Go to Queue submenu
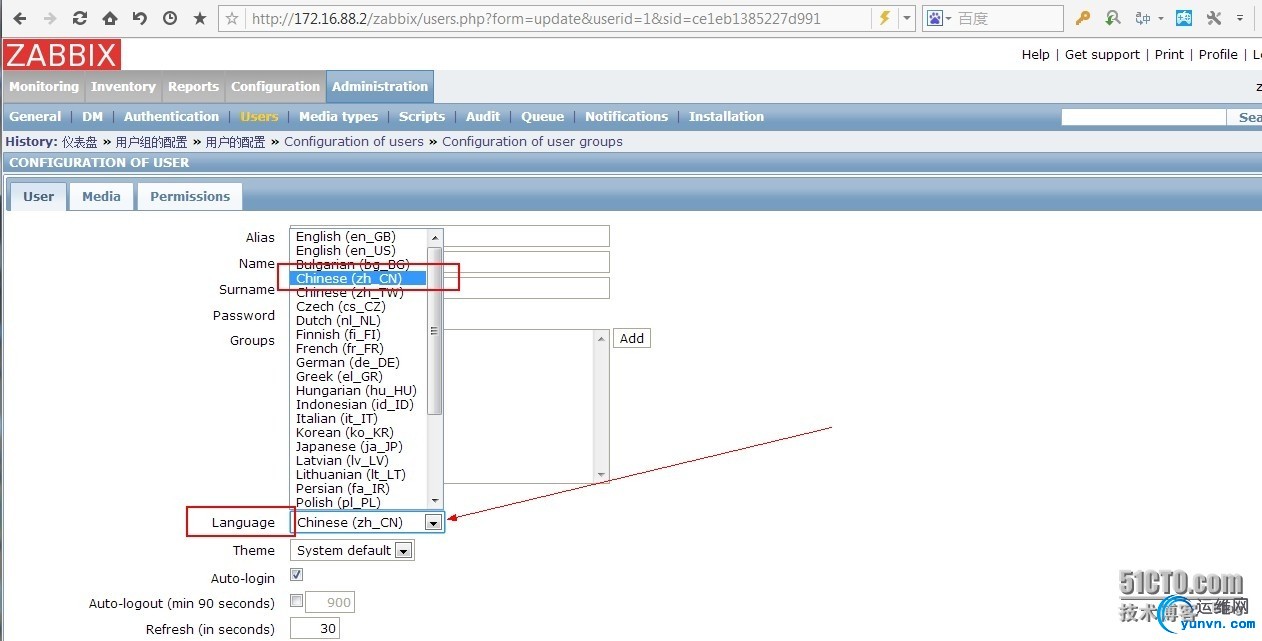Image resolution: width=1262 pixels, height=641 pixels. (x=542, y=117)
